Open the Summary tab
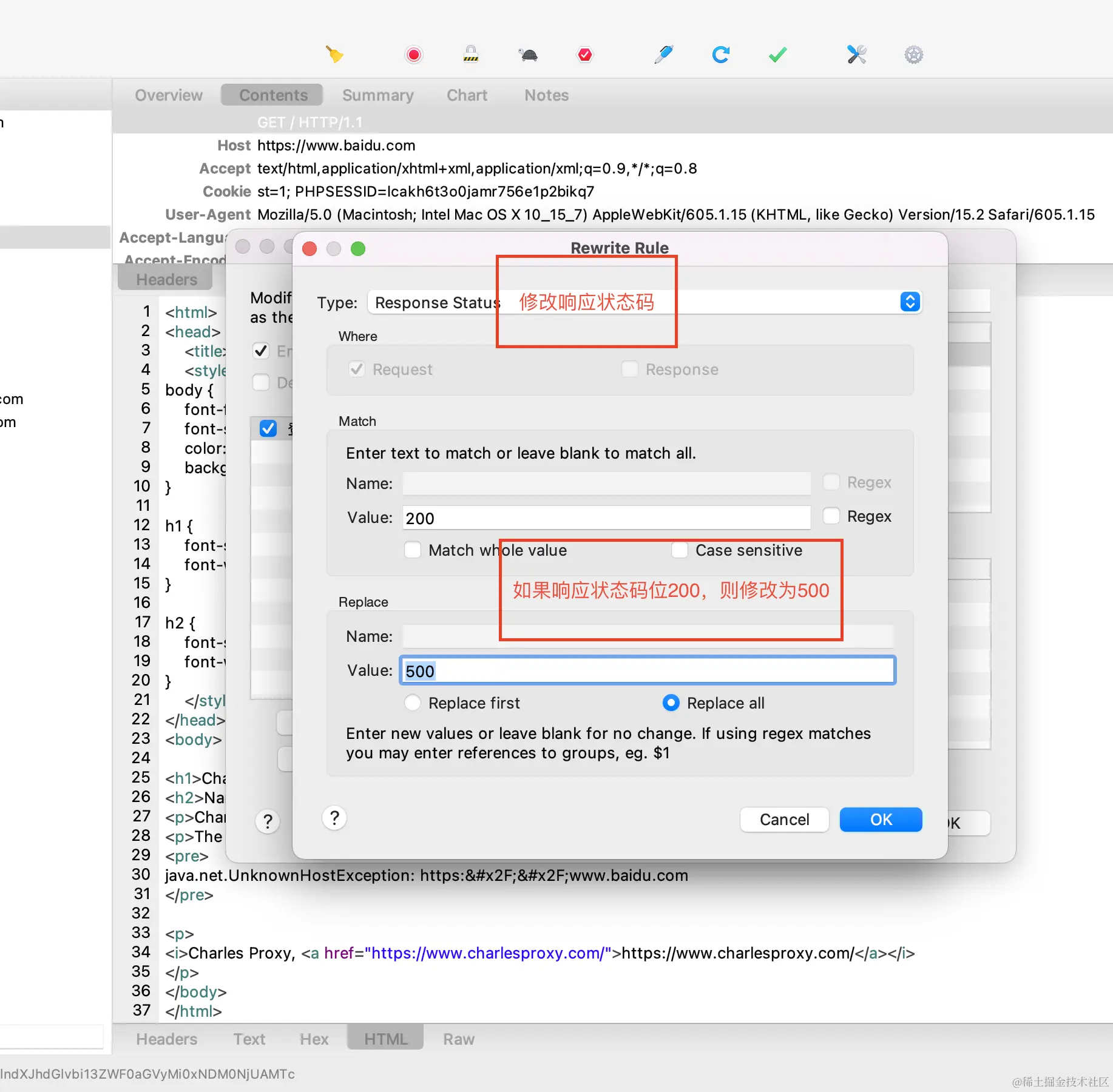The width and height of the screenshot is (1113, 1092). [377, 95]
